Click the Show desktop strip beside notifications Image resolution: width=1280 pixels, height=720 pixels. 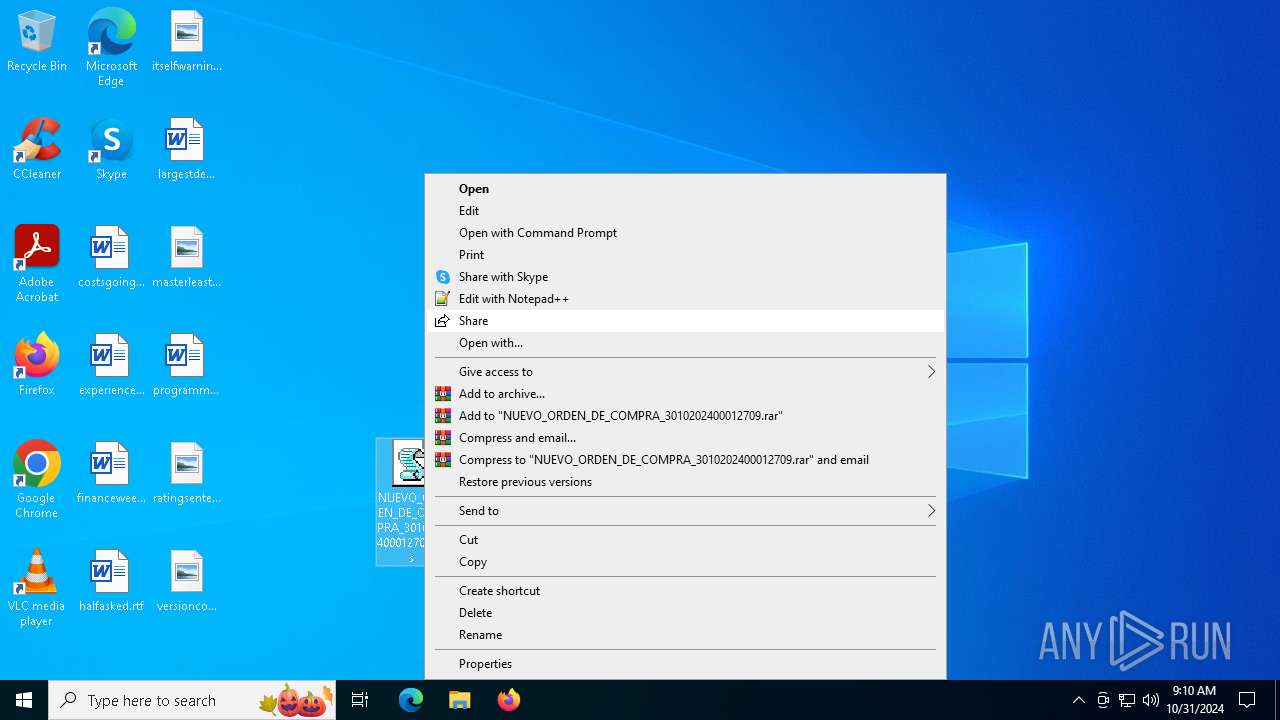coord(1277,700)
